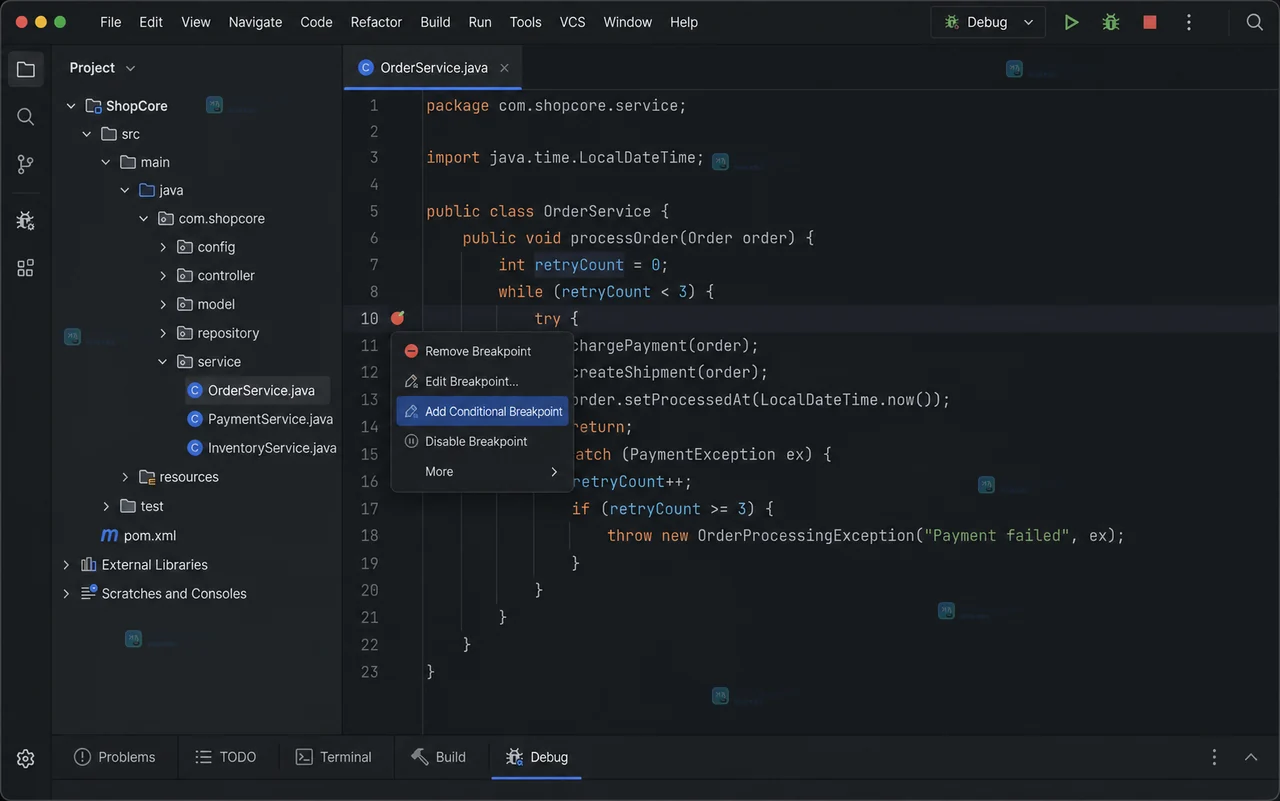Select the Debug bottom tool tab

click(537, 757)
